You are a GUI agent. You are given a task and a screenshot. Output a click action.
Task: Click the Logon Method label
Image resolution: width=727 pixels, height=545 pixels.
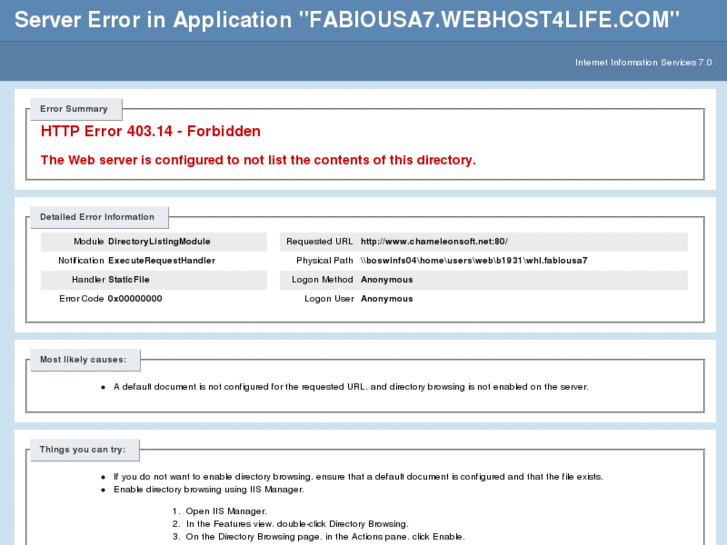coord(322,280)
